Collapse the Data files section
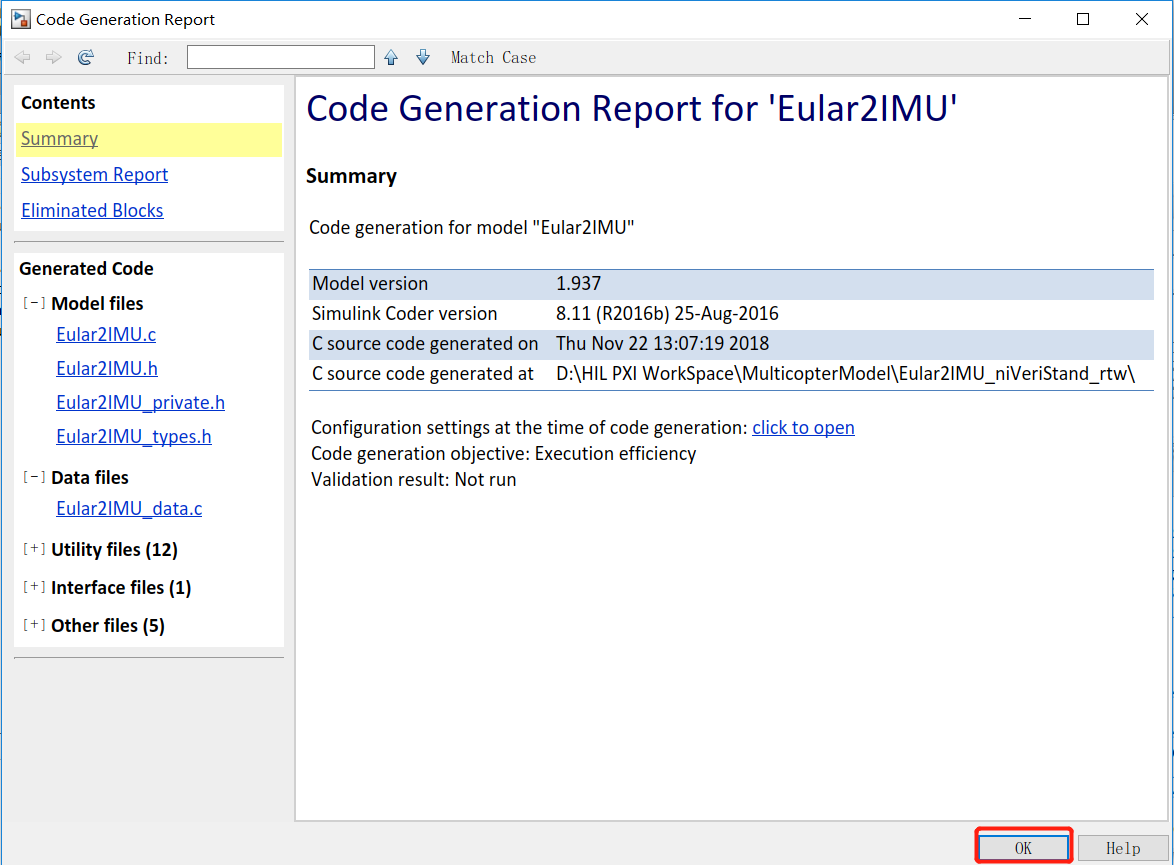1174x865 pixels. click(x=34, y=477)
